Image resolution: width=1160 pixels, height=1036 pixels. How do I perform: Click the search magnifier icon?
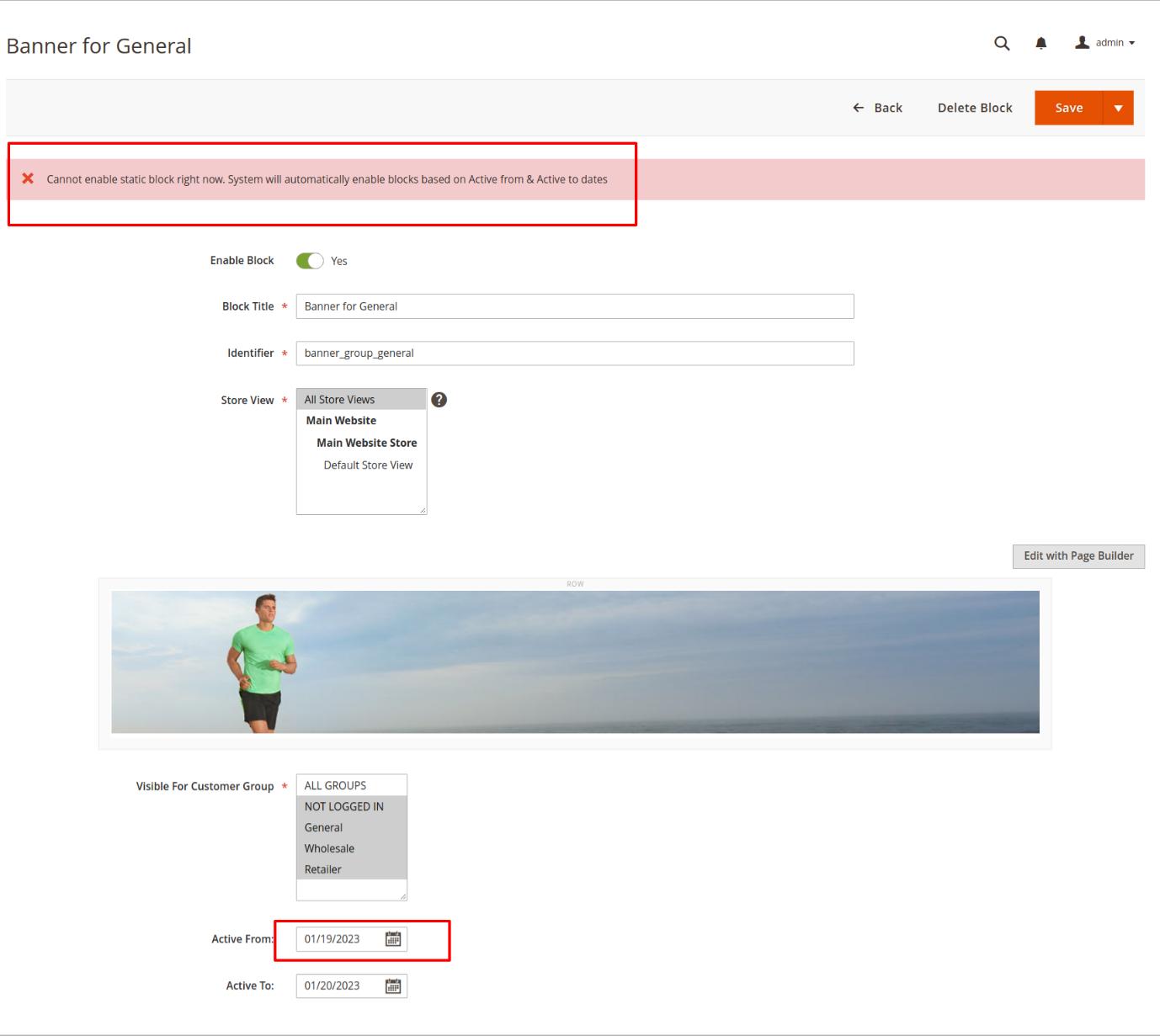[x=1001, y=43]
